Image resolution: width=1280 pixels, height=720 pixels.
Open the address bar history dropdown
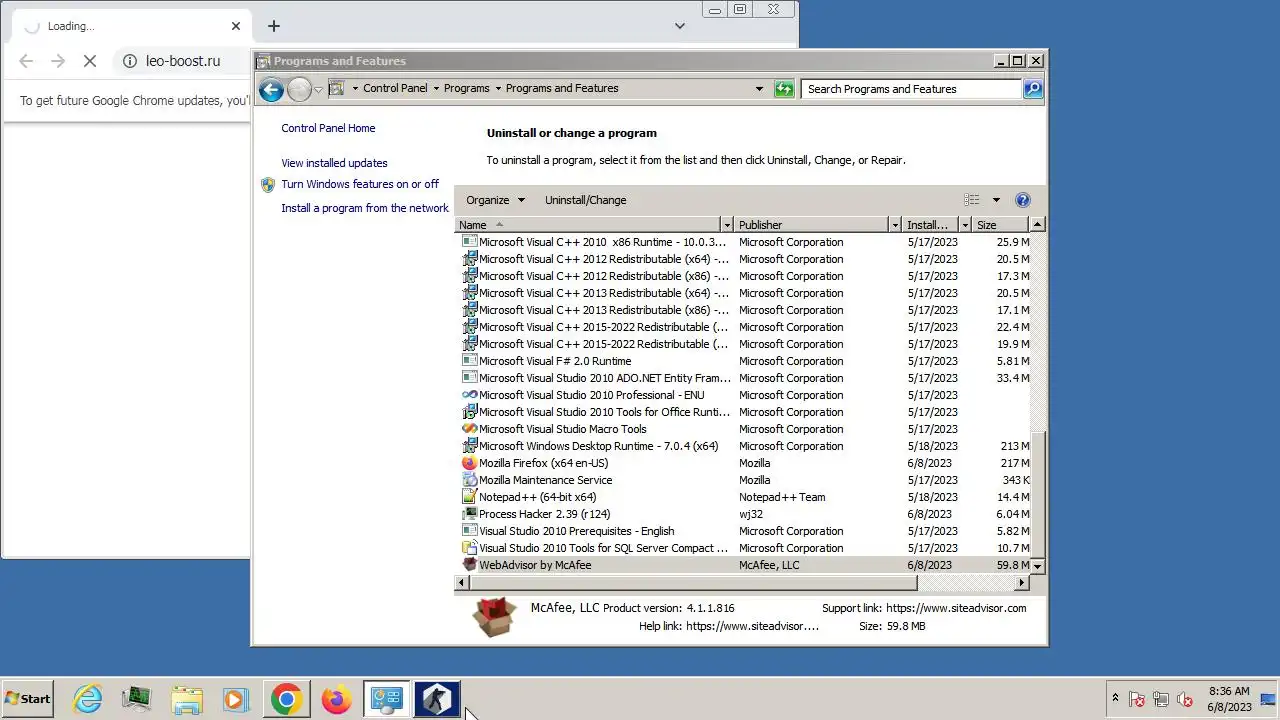[x=759, y=89]
